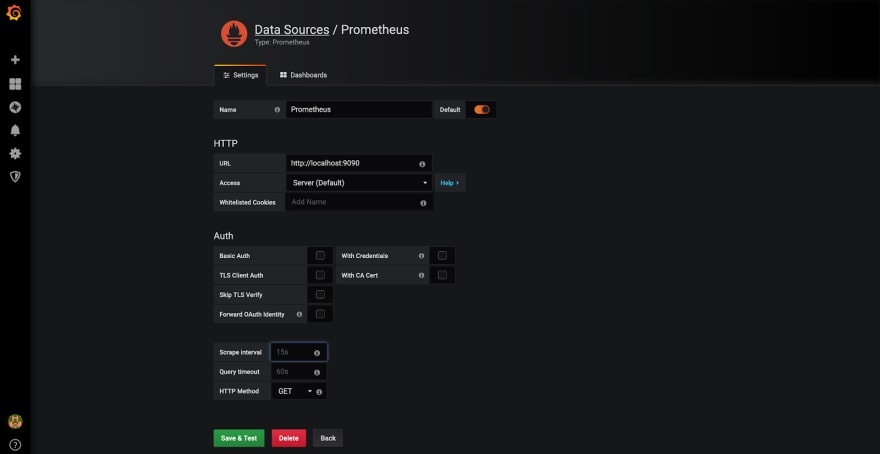Enable the With CA Cert checkbox
Image resolution: width=880 pixels, height=454 pixels.
click(442, 275)
